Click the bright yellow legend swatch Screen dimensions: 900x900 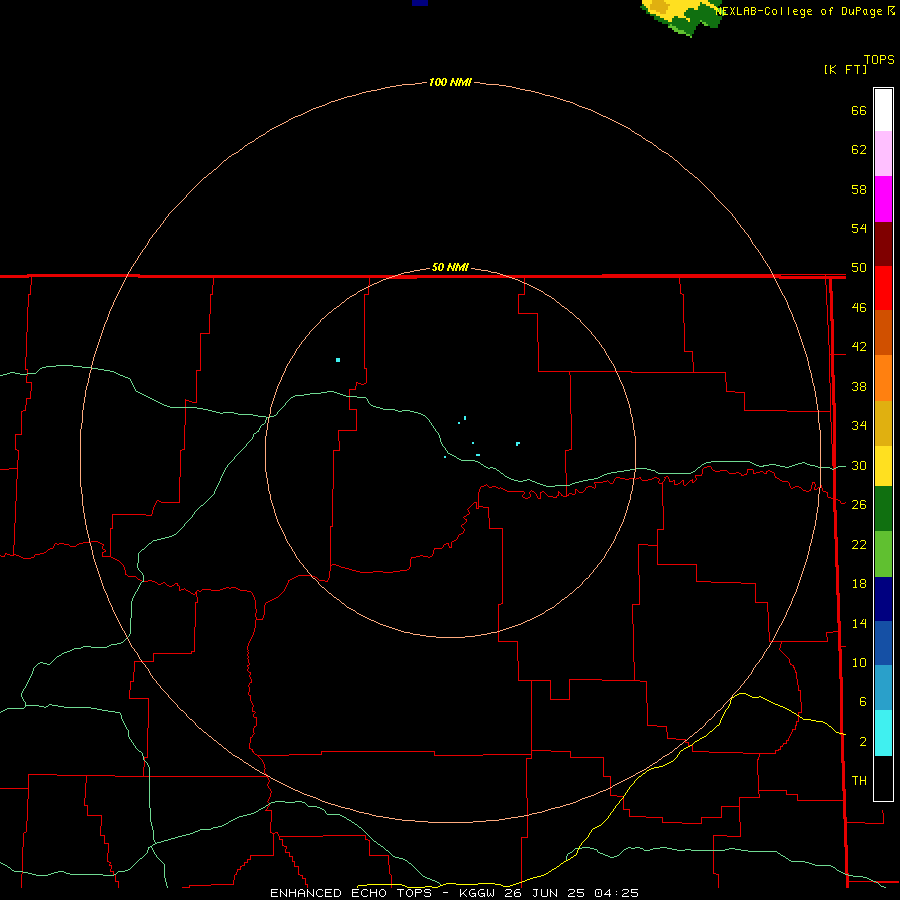coord(883,466)
